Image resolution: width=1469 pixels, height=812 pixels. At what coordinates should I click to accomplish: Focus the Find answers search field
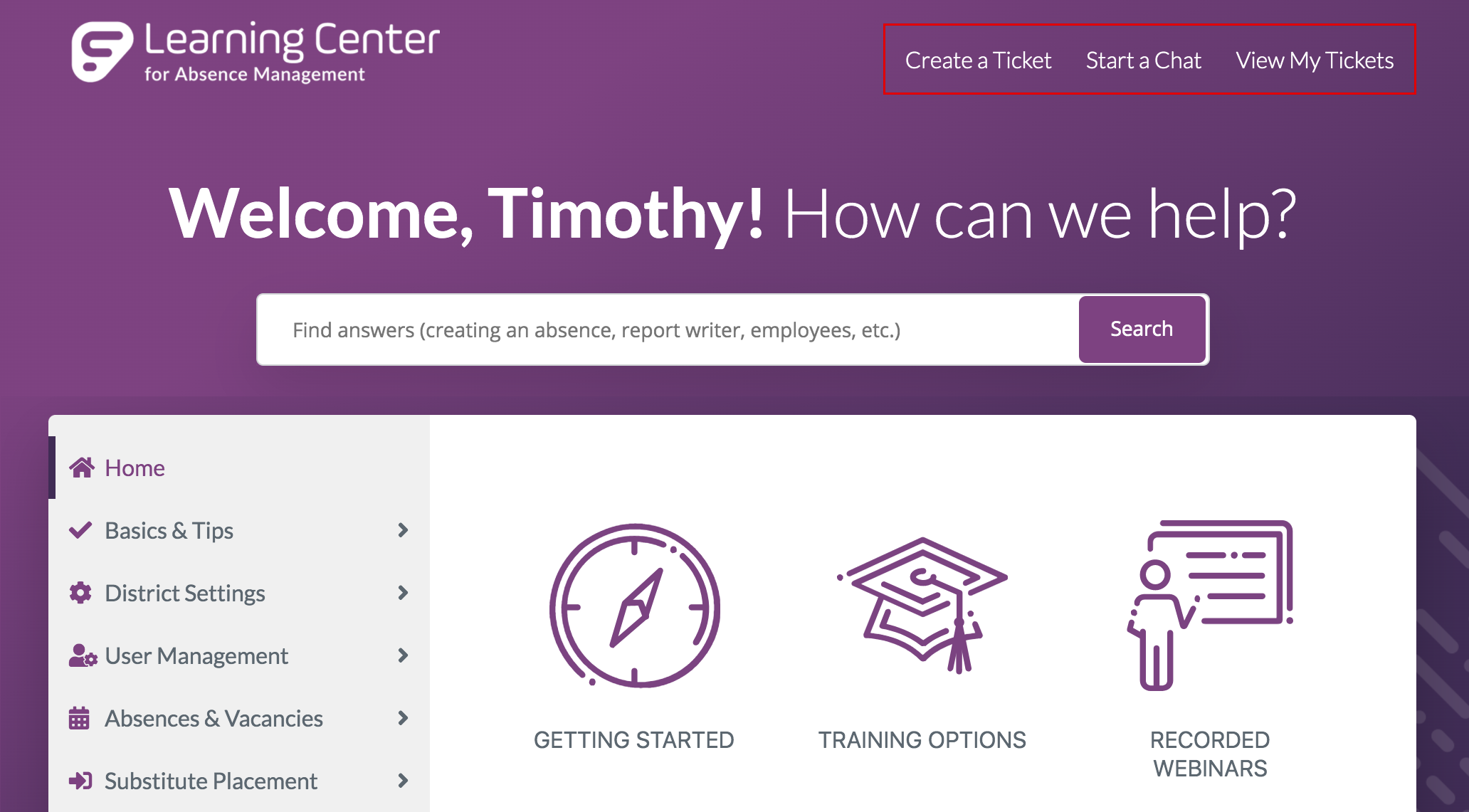(x=668, y=329)
